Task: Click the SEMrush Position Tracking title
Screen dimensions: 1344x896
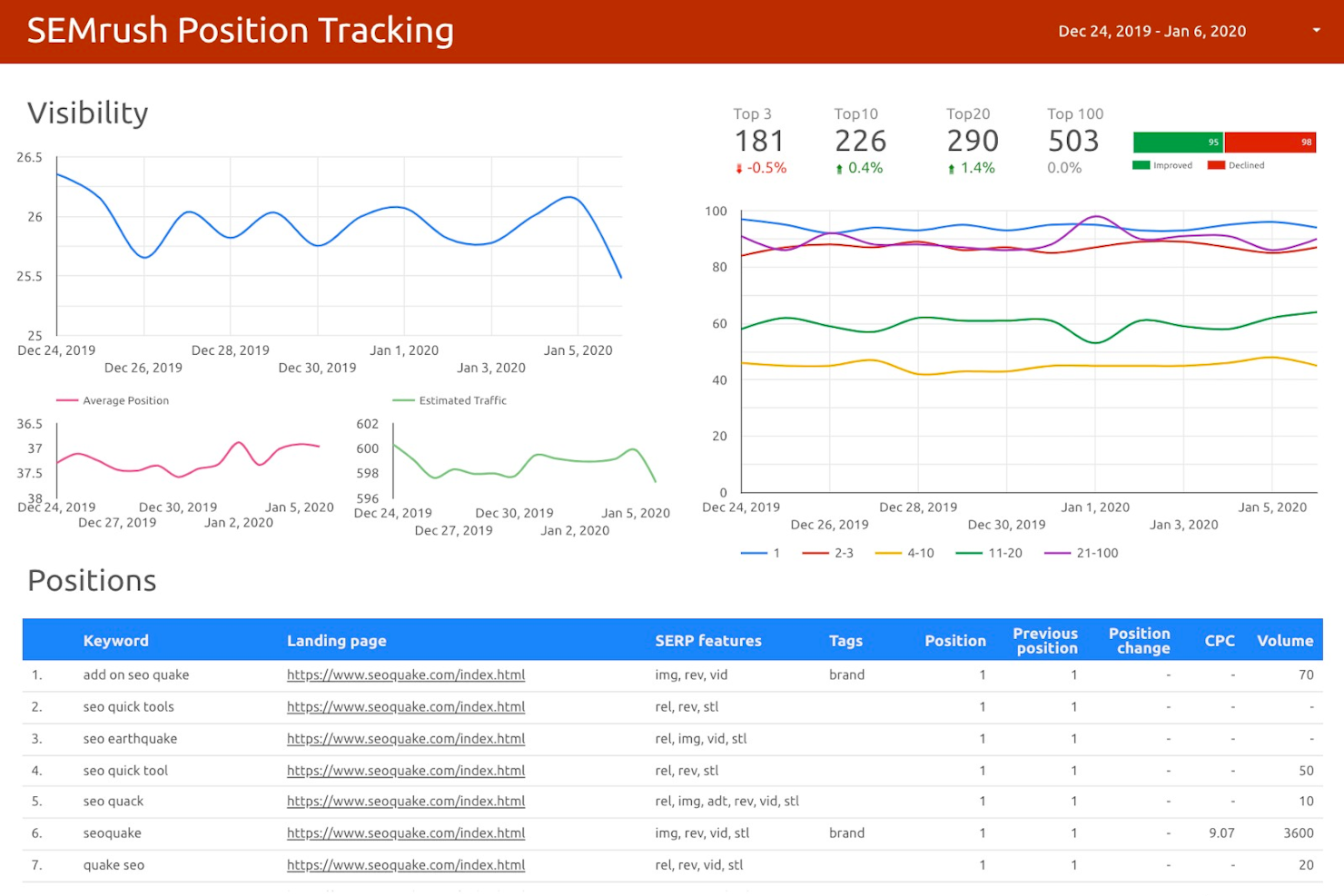Action: (241, 31)
